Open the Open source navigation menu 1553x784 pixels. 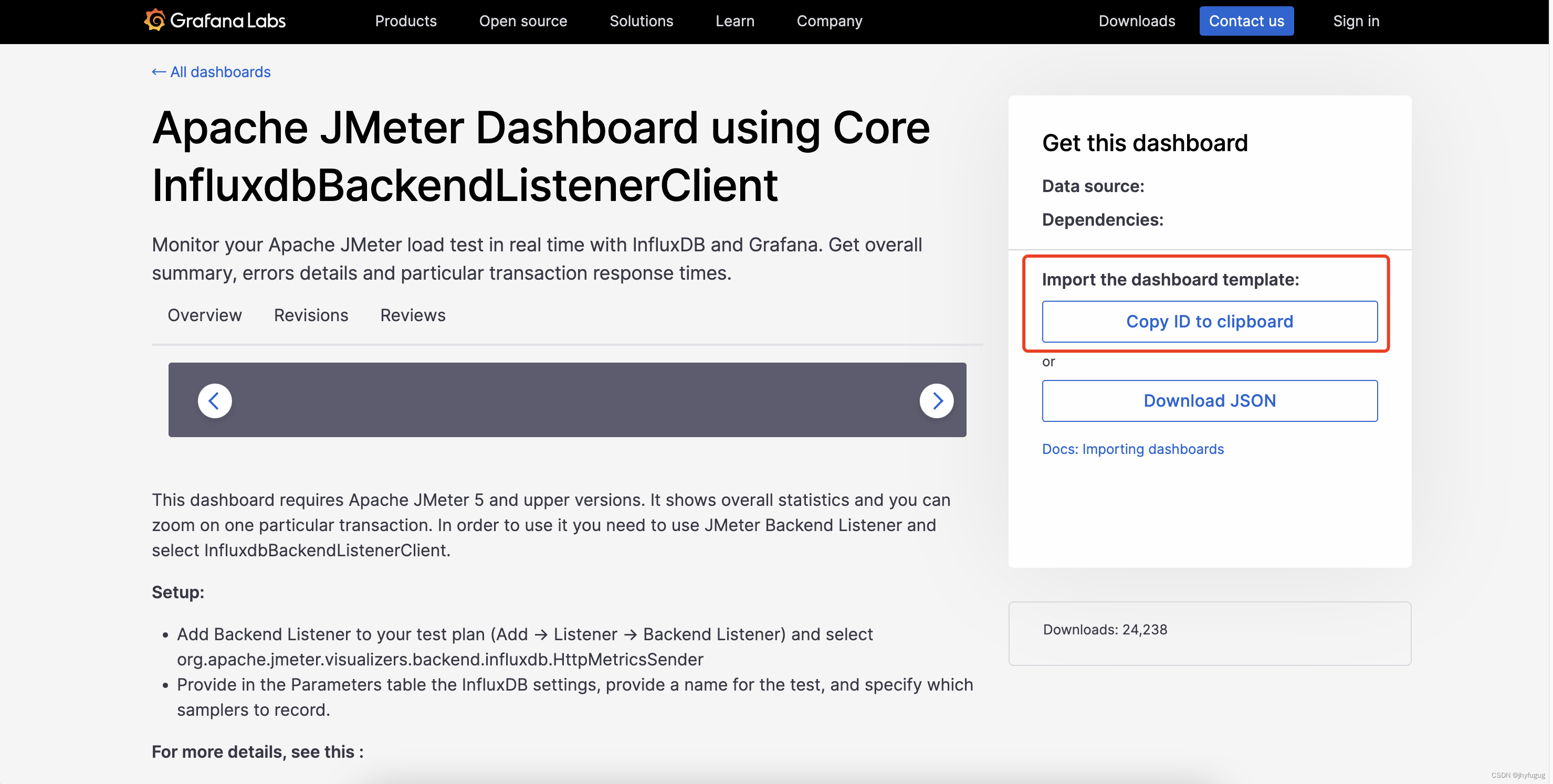point(523,20)
